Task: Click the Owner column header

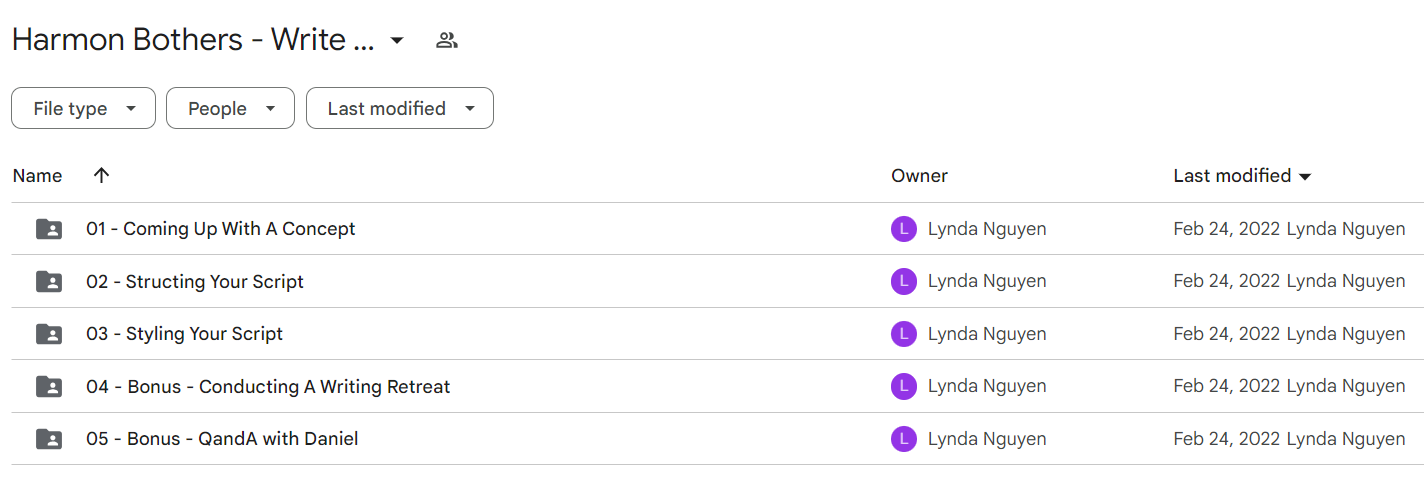Action: 919,175
